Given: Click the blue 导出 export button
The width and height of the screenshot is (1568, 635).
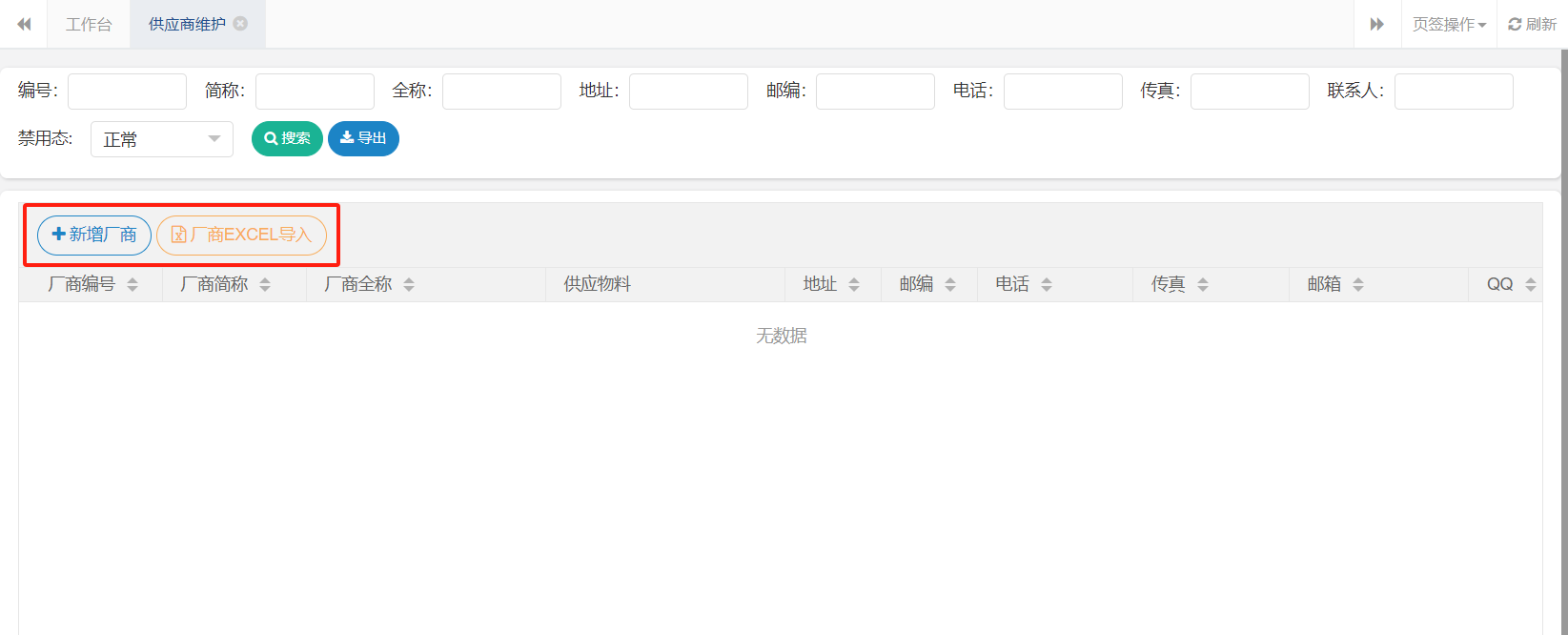Looking at the screenshot, I should [x=363, y=138].
